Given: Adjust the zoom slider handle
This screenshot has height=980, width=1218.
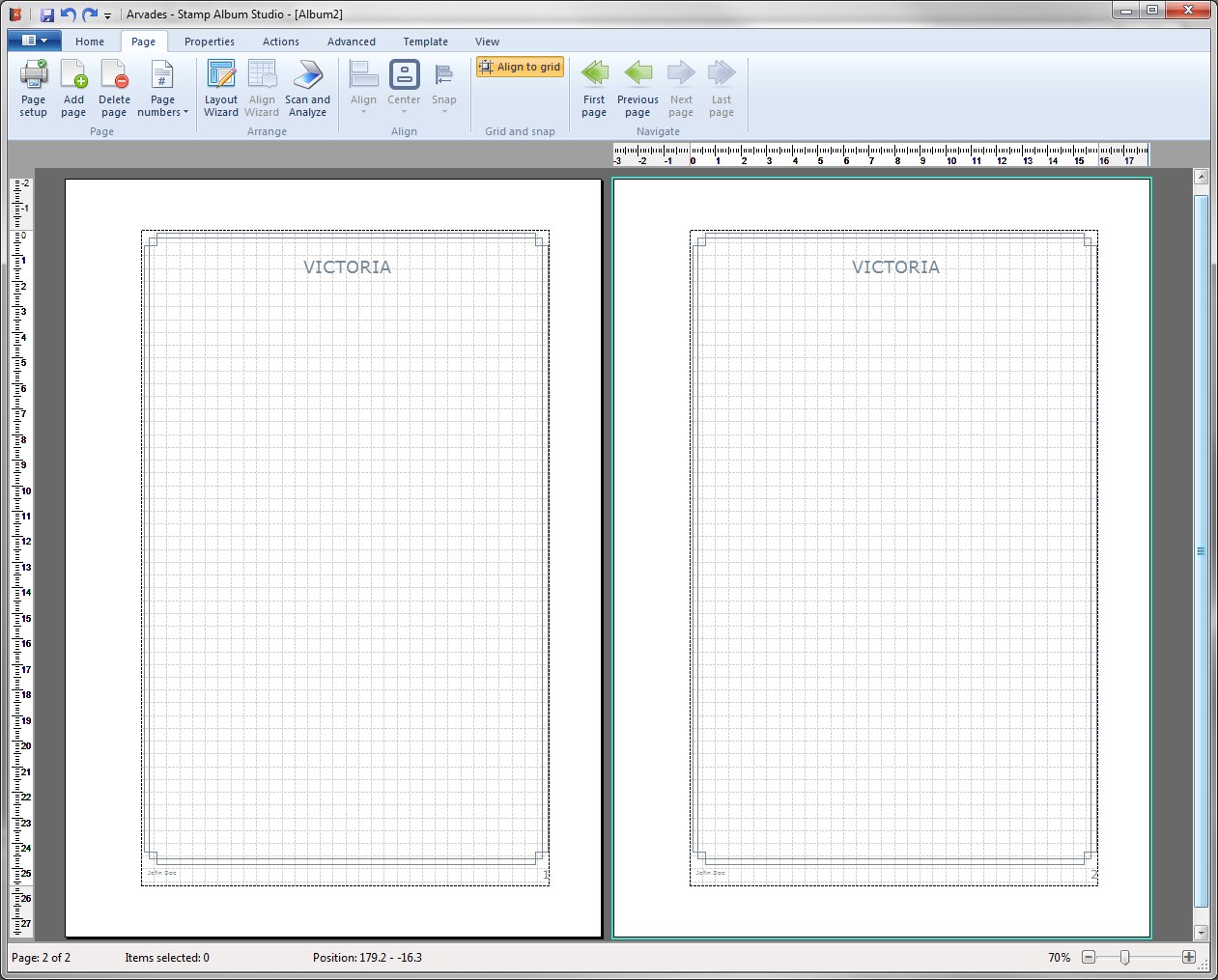Looking at the screenshot, I should pos(1124,957).
